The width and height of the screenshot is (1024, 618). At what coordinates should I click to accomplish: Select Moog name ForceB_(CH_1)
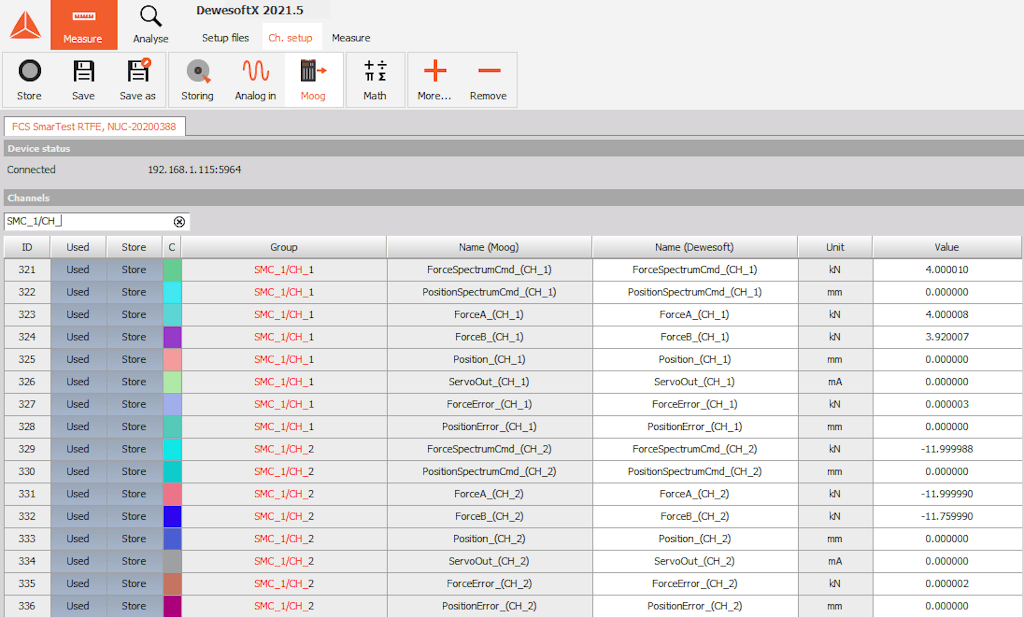tap(489, 337)
